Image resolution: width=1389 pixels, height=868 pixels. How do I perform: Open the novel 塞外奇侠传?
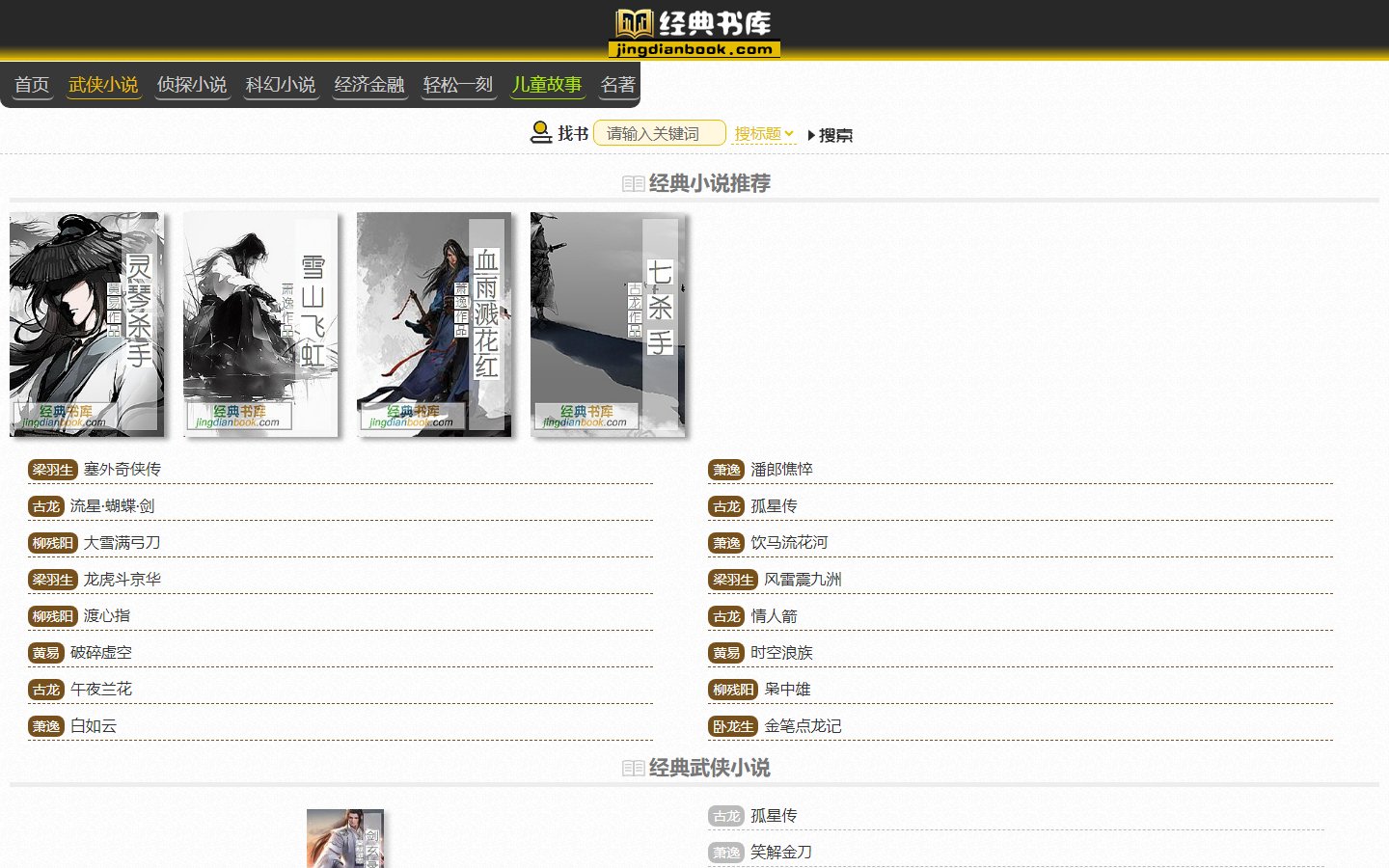[x=123, y=469]
